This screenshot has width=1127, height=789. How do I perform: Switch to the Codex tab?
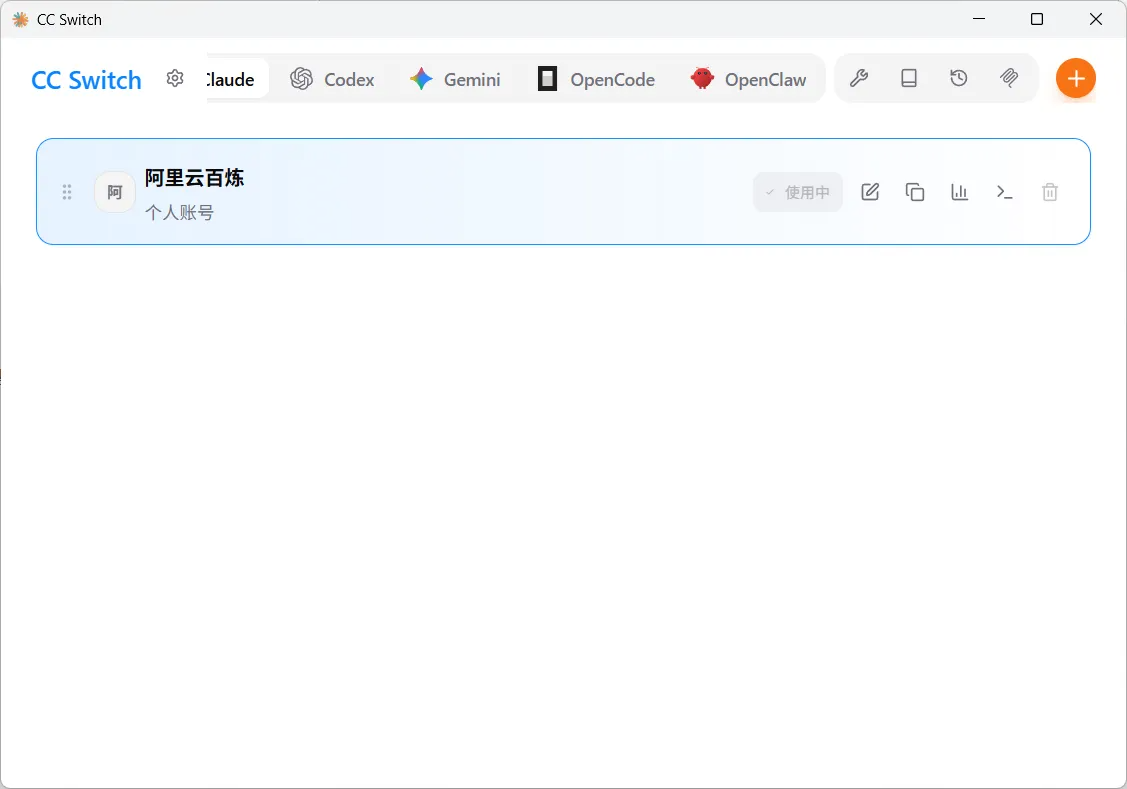332,79
